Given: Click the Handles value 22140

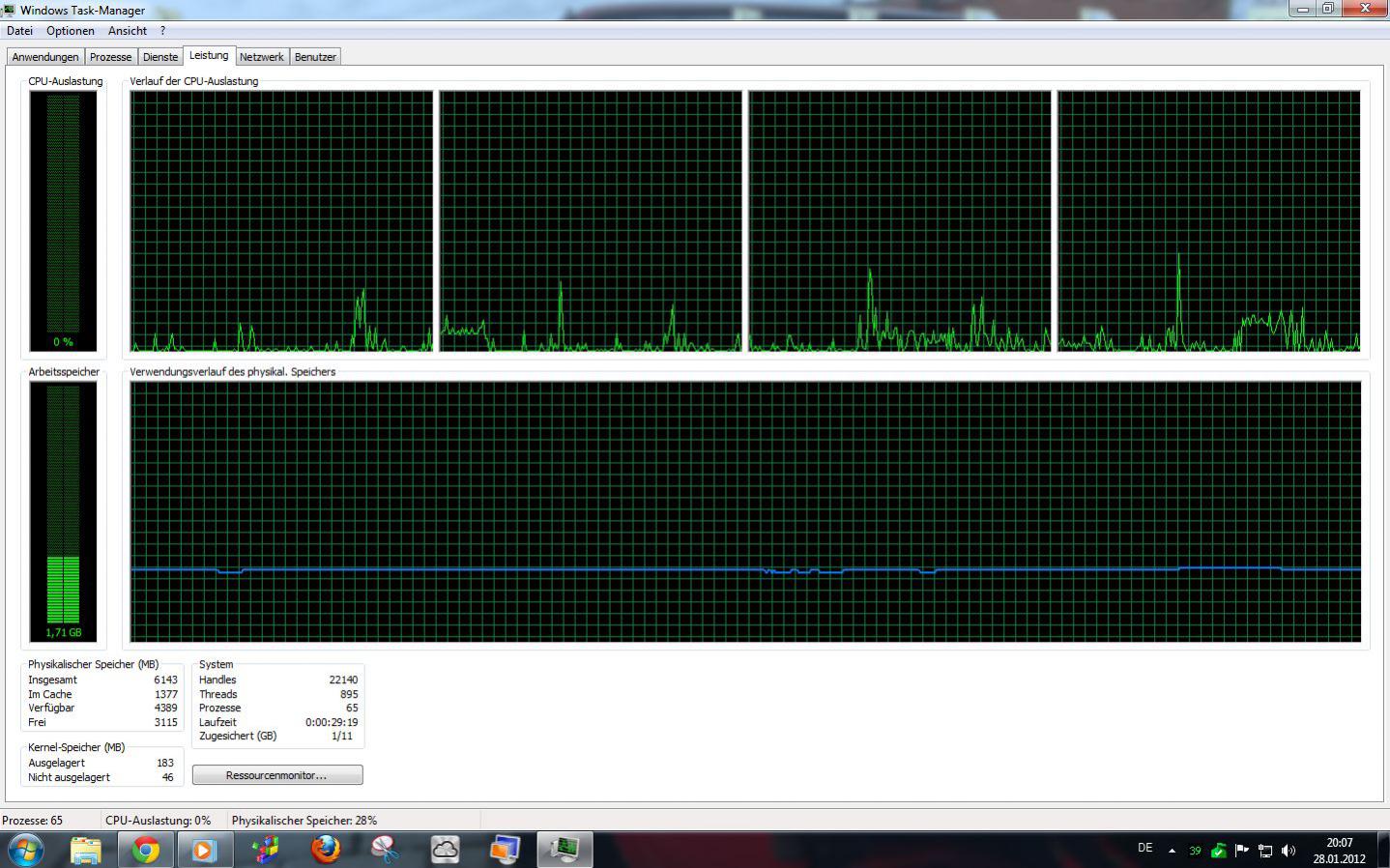Looking at the screenshot, I should pyautogui.click(x=343, y=680).
